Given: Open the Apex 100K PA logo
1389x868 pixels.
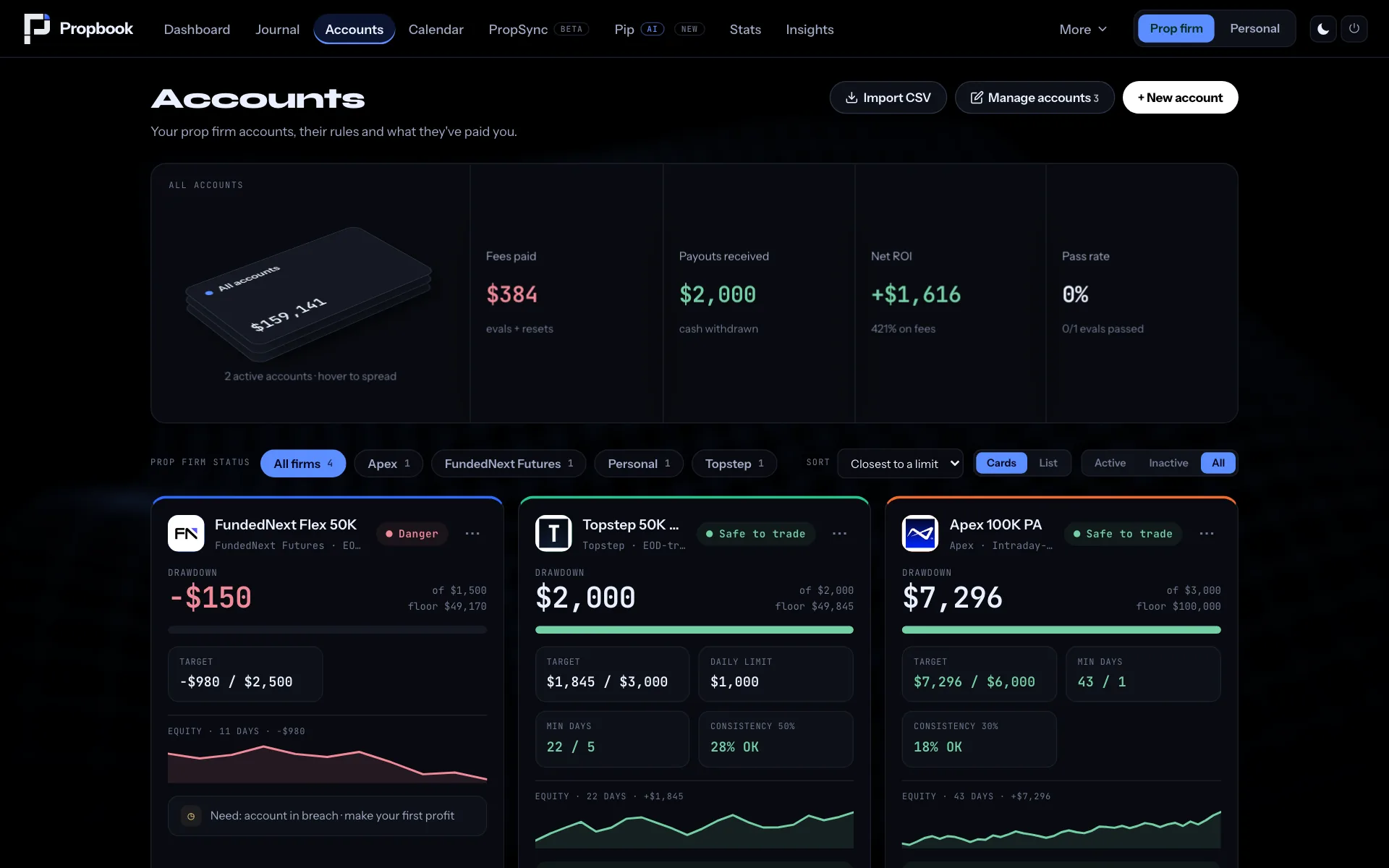Looking at the screenshot, I should pyautogui.click(x=920, y=533).
